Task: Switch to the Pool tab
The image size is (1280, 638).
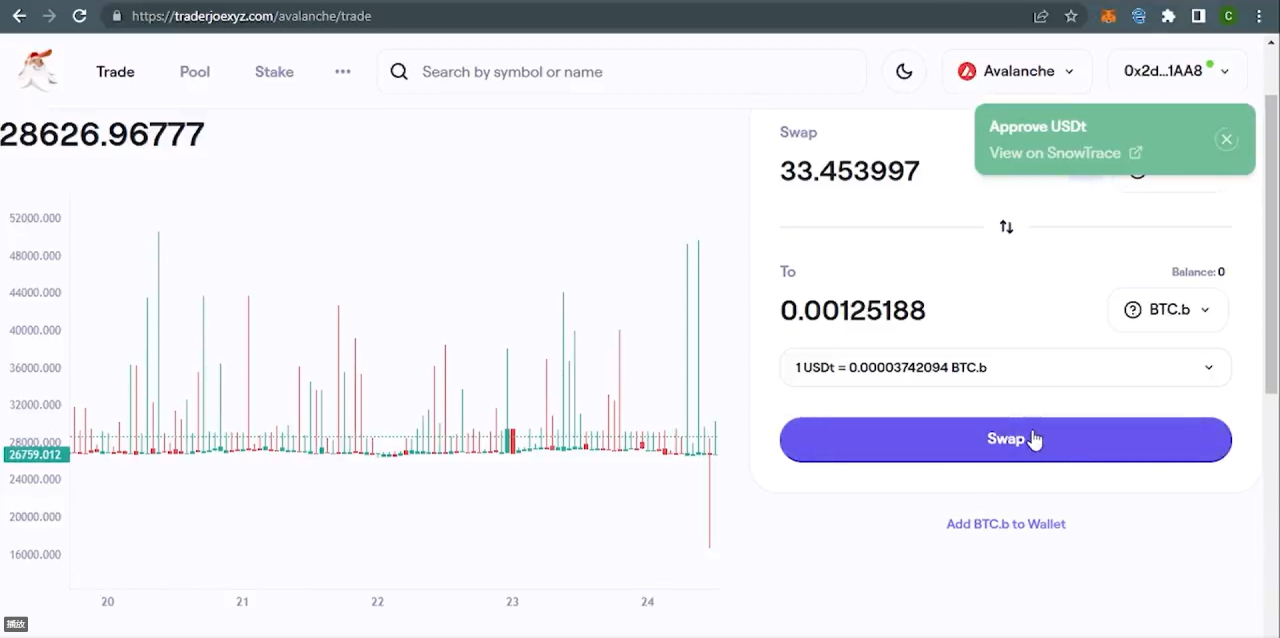Action: 195,72
